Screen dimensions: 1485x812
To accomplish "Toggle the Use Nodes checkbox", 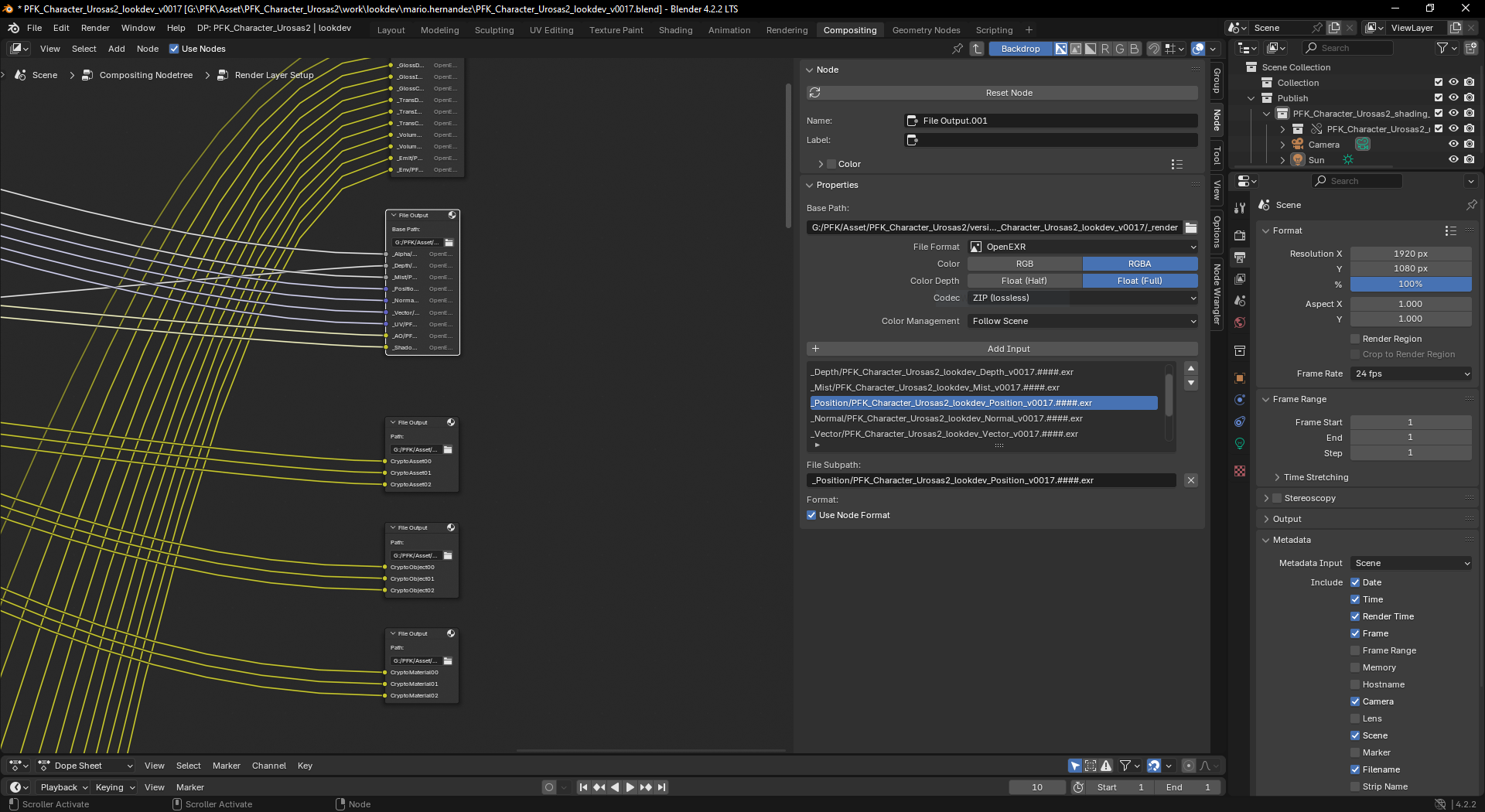I will pyautogui.click(x=174, y=49).
